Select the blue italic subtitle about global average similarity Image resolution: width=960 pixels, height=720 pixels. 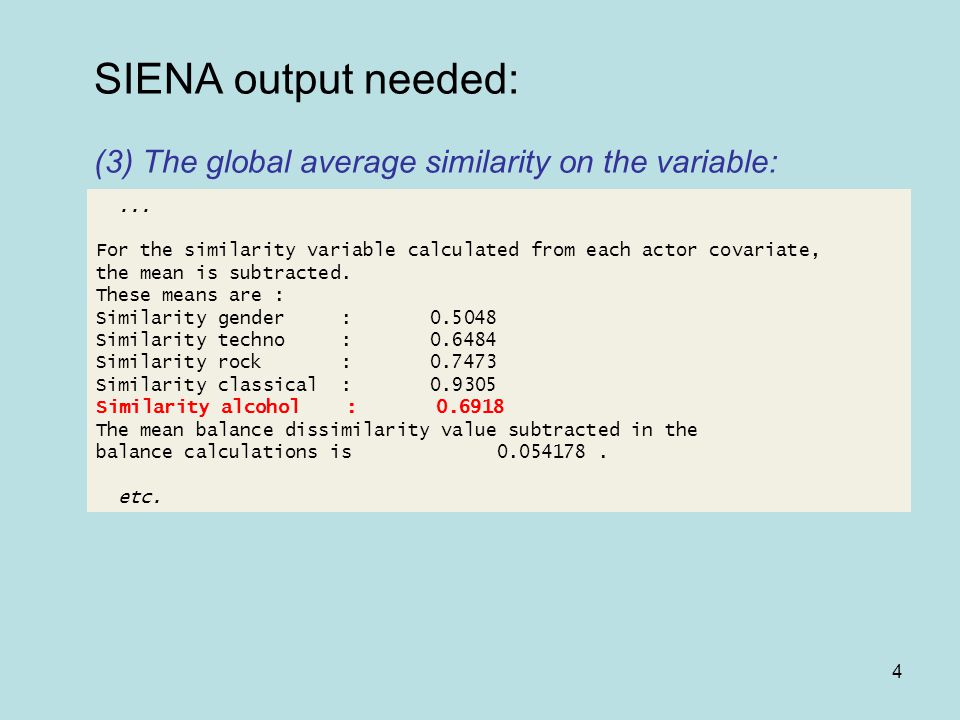point(436,163)
